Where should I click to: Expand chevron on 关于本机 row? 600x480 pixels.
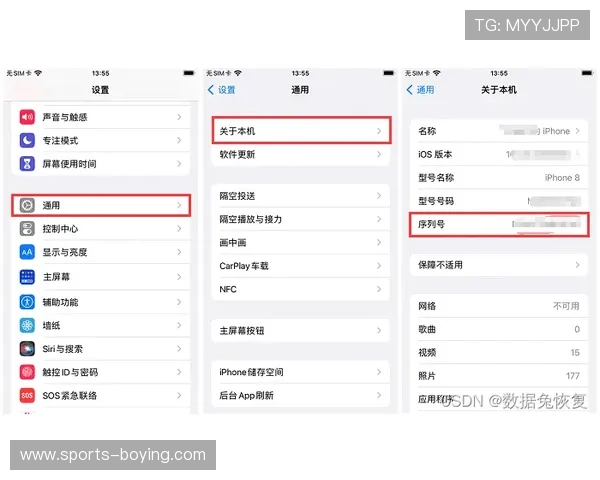(379, 131)
